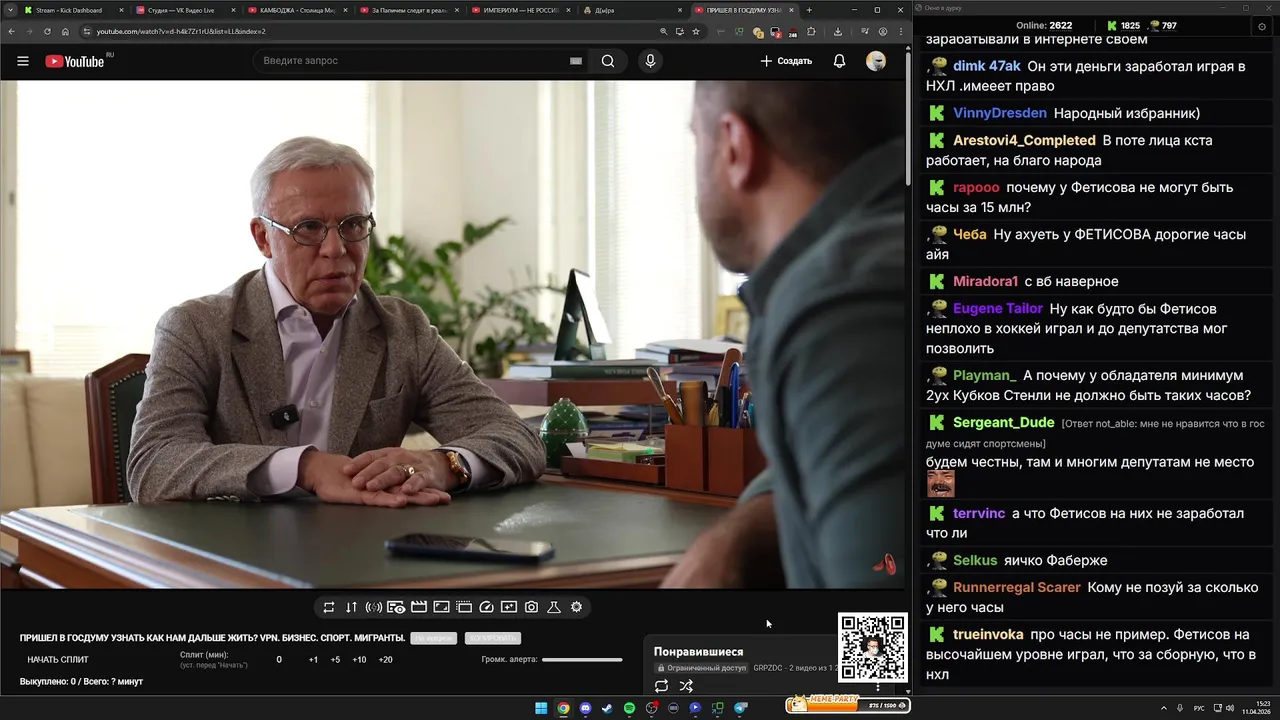This screenshot has width=1280, height=720.
Task: Switch to the Д|ы|ра tab
Action: [633, 10]
